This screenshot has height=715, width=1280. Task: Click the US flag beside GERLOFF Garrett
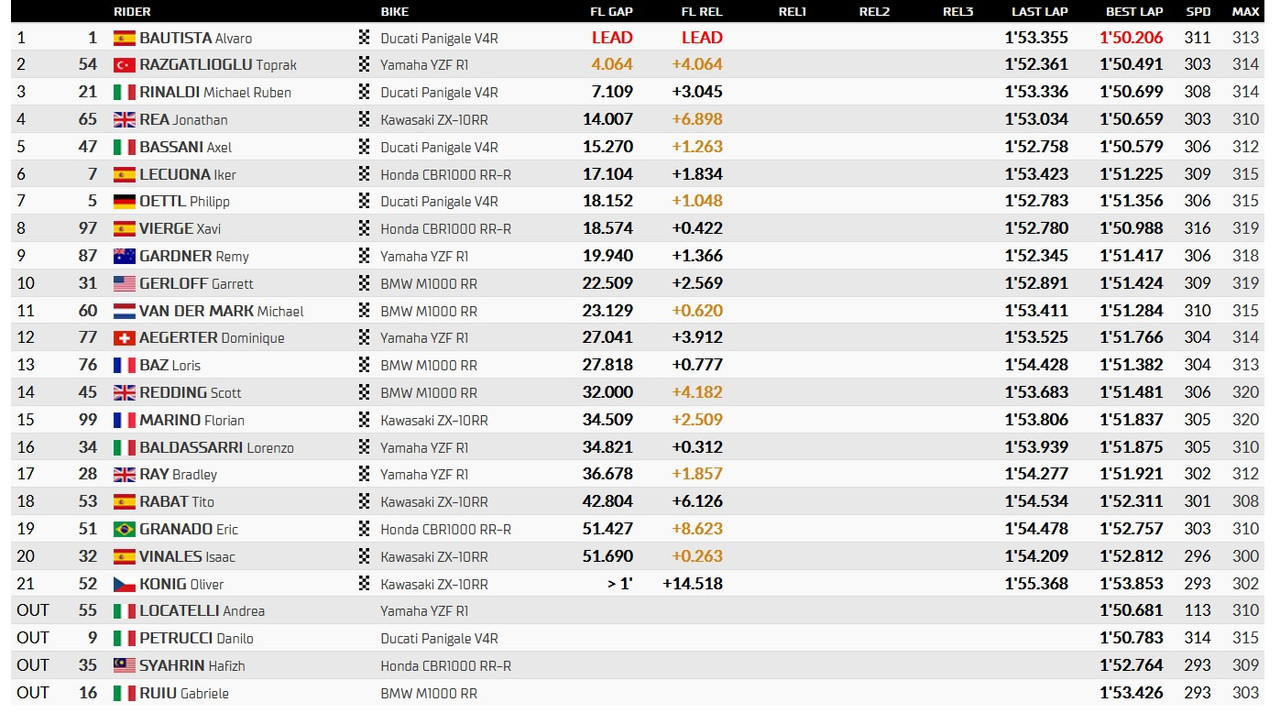124,283
